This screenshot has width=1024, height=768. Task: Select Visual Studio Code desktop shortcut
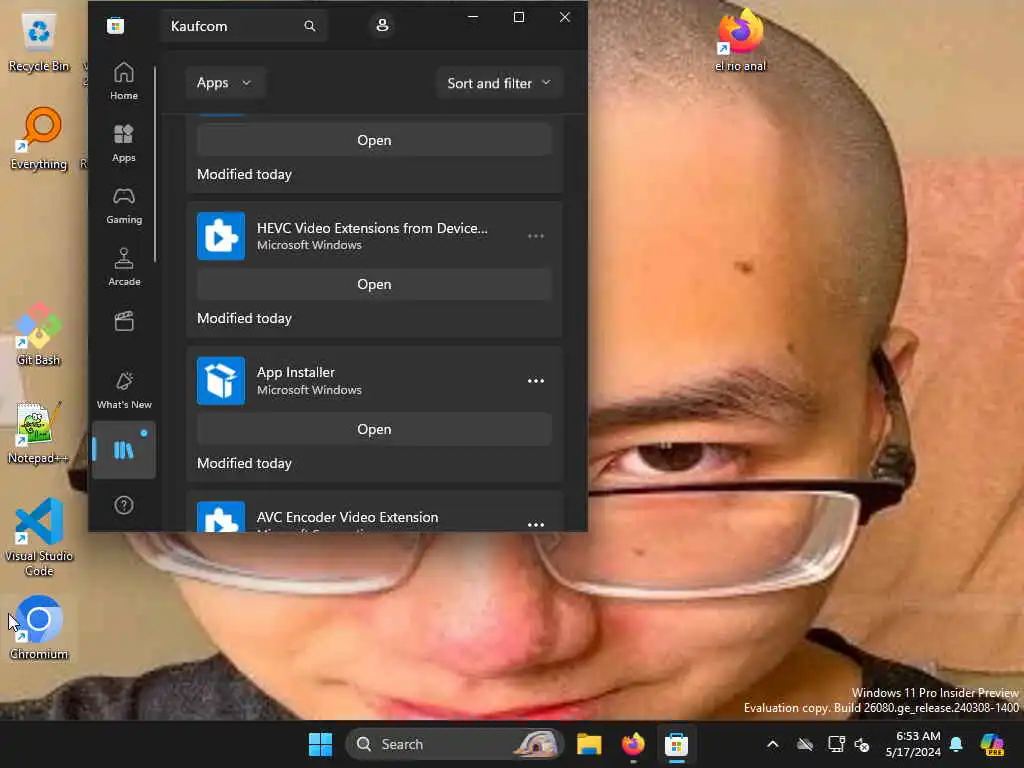point(39,537)
